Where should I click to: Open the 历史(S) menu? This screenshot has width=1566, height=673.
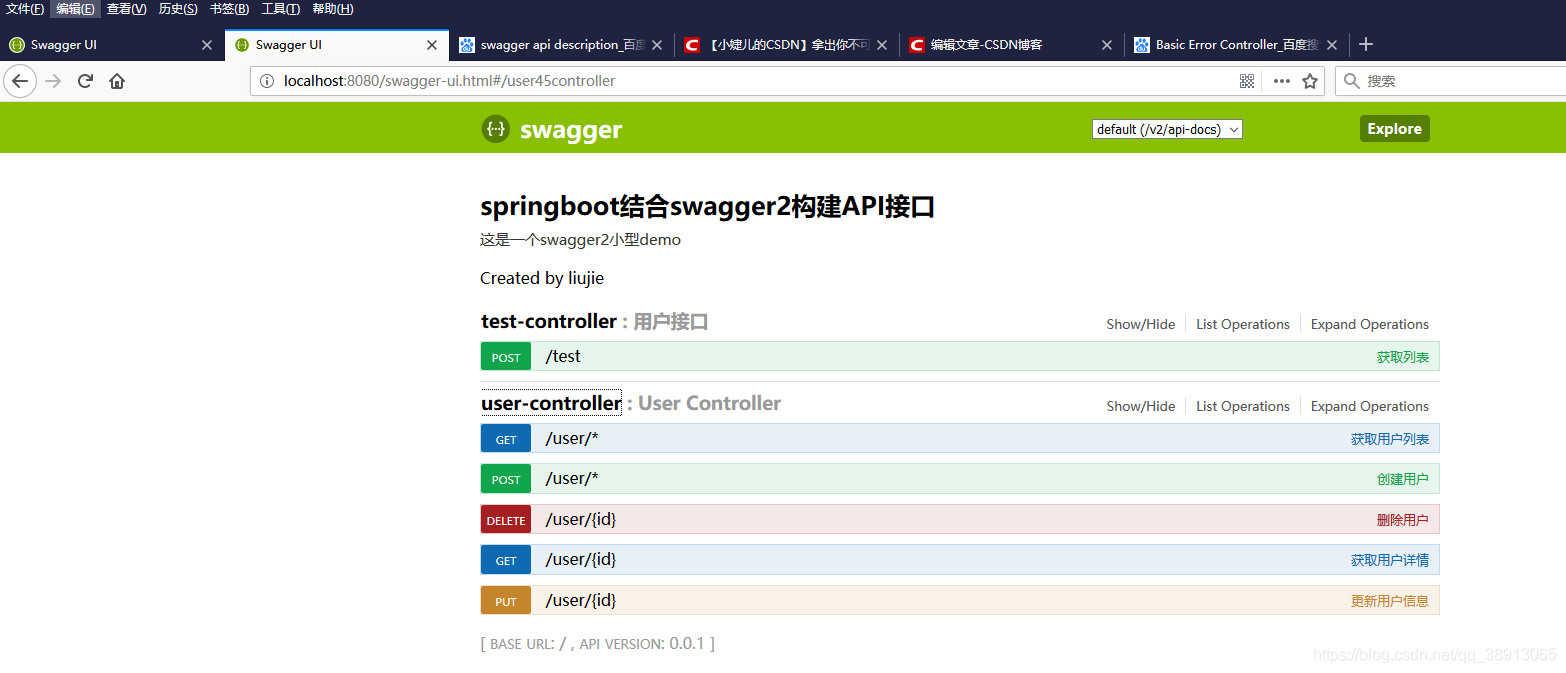pos(178,9)
